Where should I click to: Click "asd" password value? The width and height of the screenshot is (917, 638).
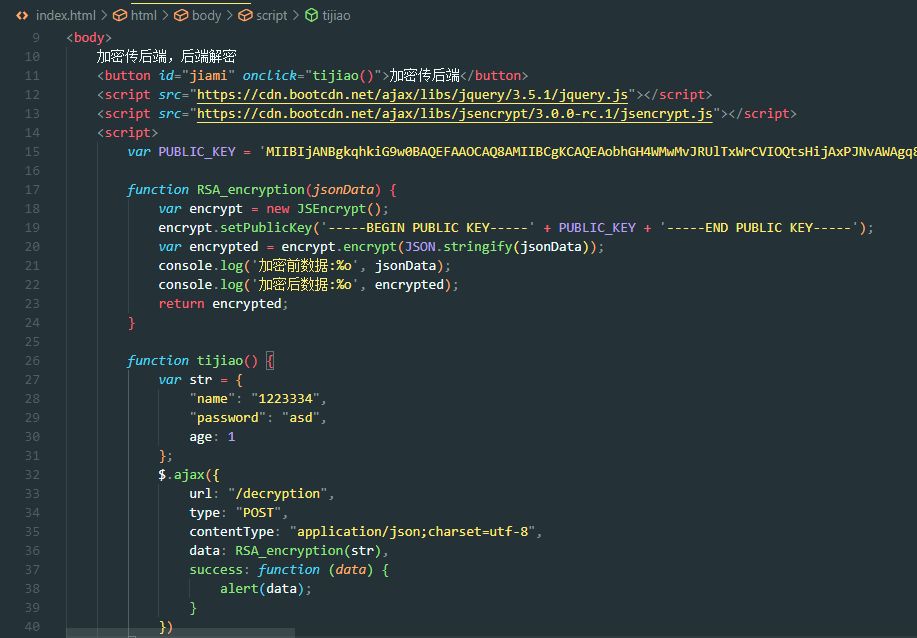point(301,418)
